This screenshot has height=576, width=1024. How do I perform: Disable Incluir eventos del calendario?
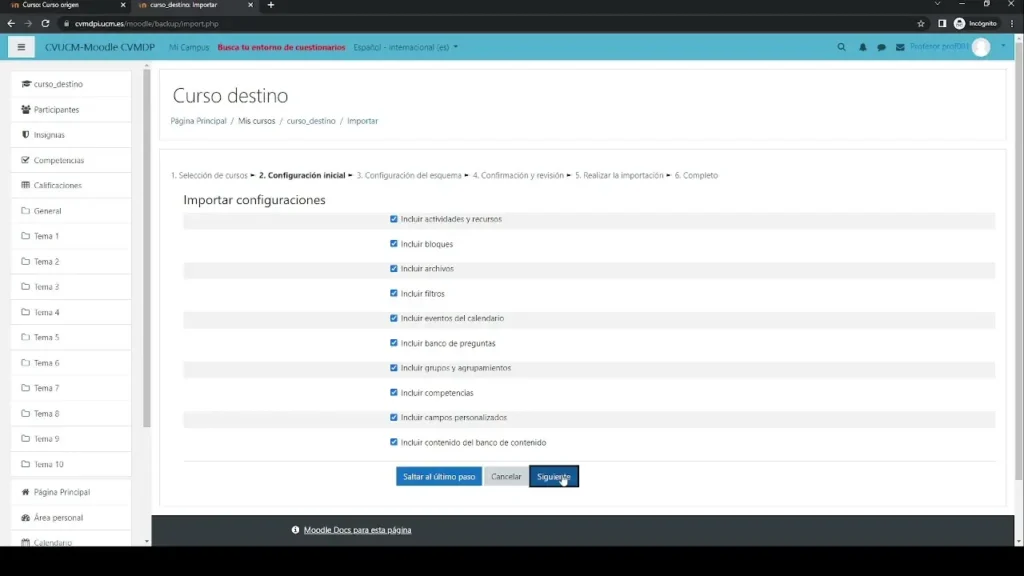click(x=394, y=318)
